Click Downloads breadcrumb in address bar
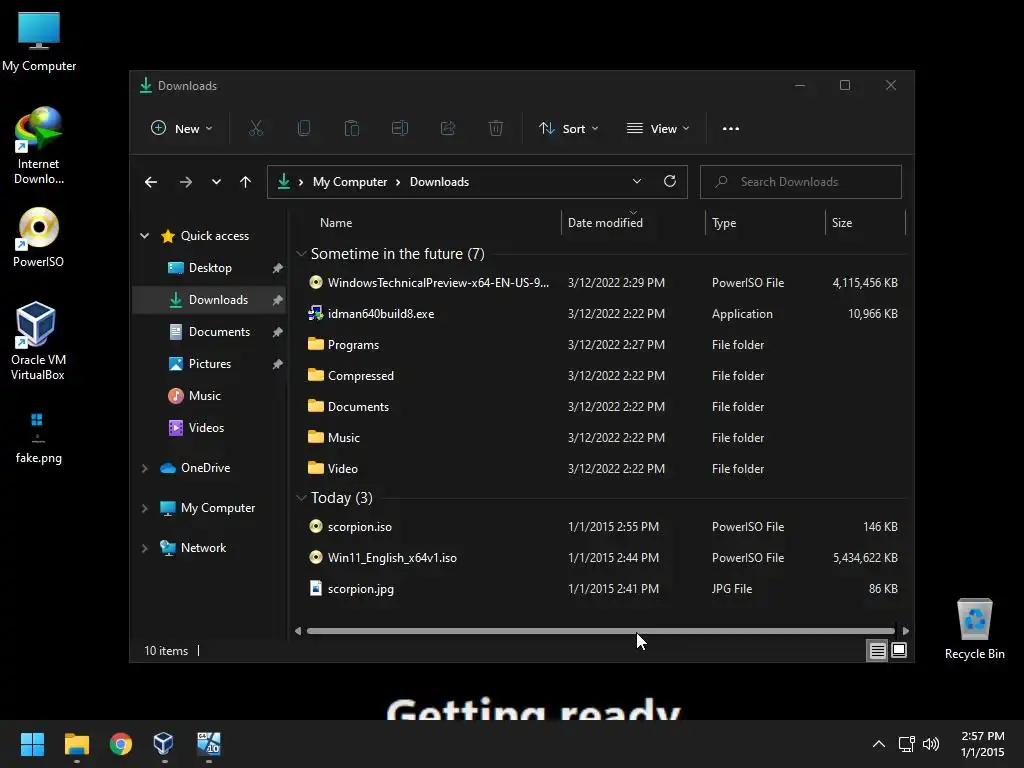The height and width of the screenshot is (768, 1024). click(x=440, y=182)
